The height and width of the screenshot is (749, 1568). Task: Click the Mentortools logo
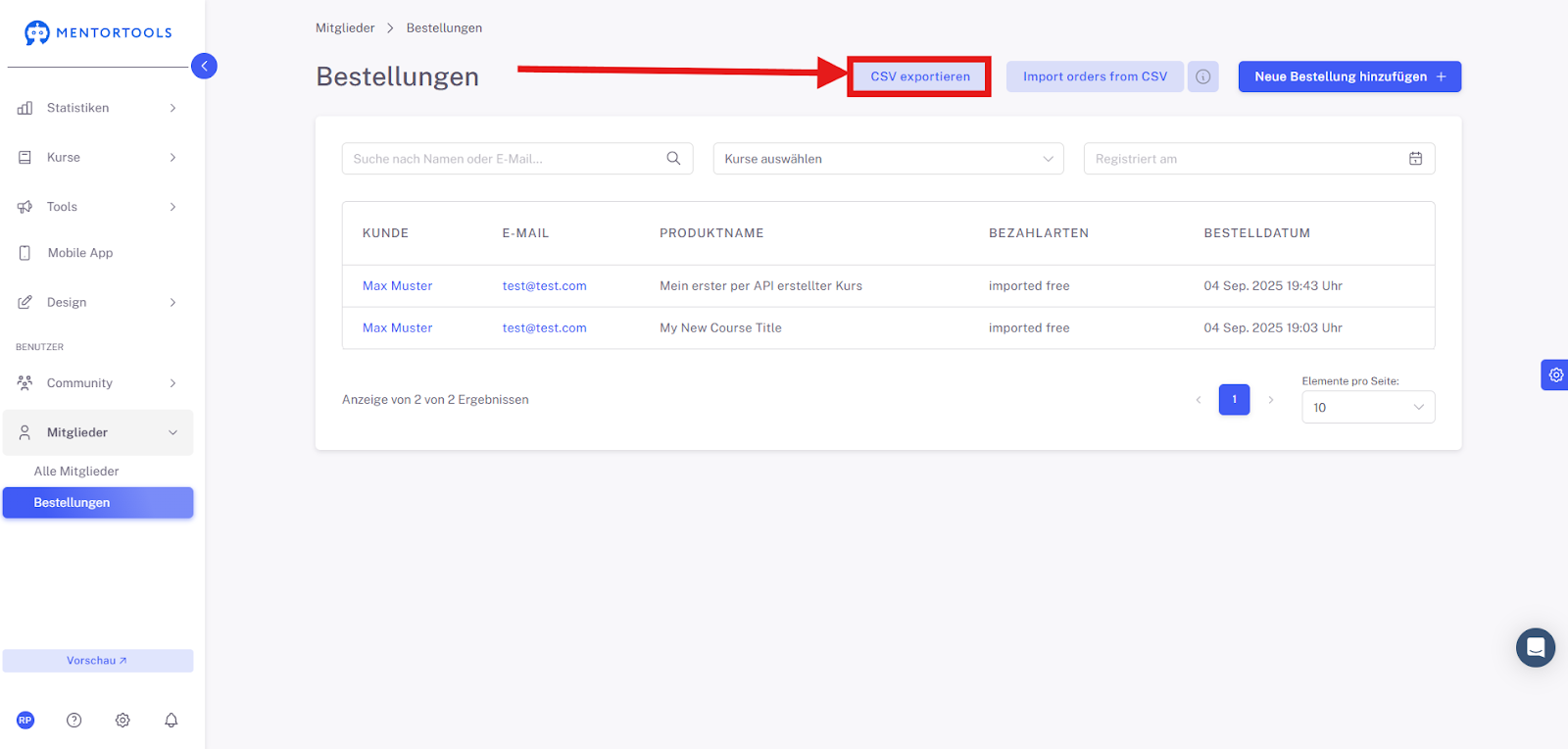coord(98,32)
